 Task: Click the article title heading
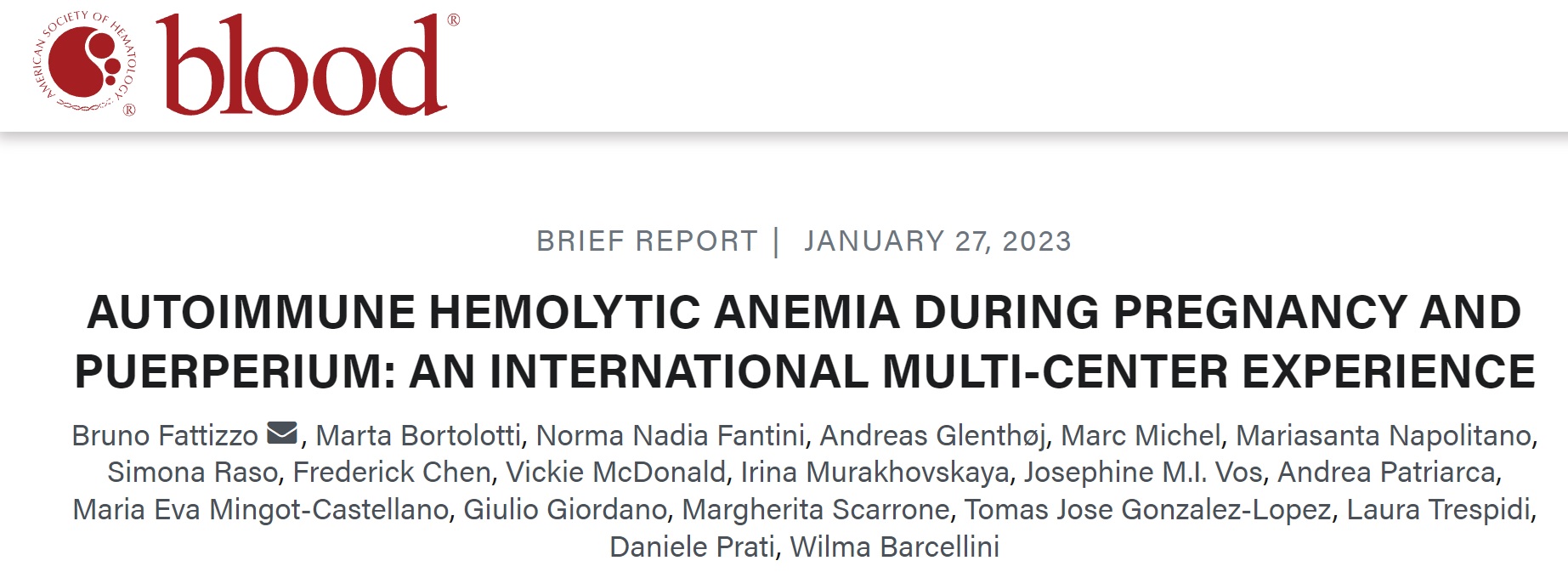(x=805, y=342)
